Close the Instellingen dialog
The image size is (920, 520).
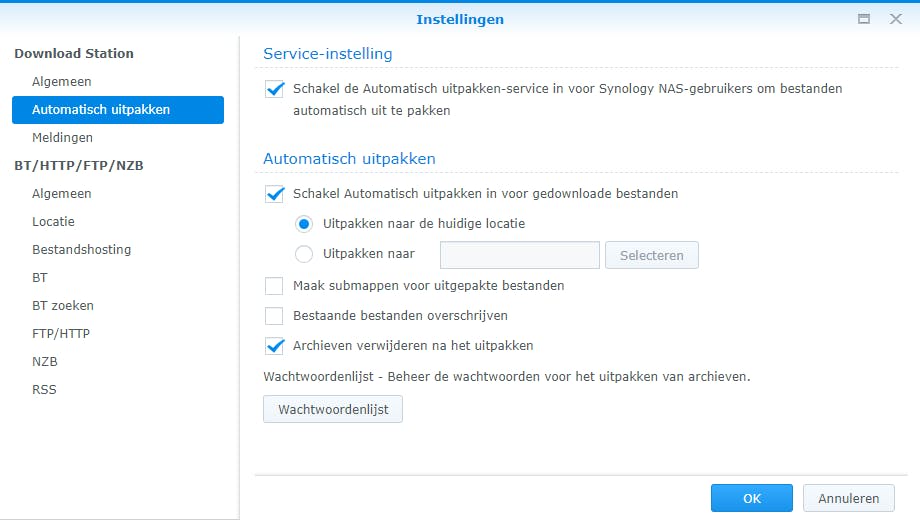click(x=895, y=19)
